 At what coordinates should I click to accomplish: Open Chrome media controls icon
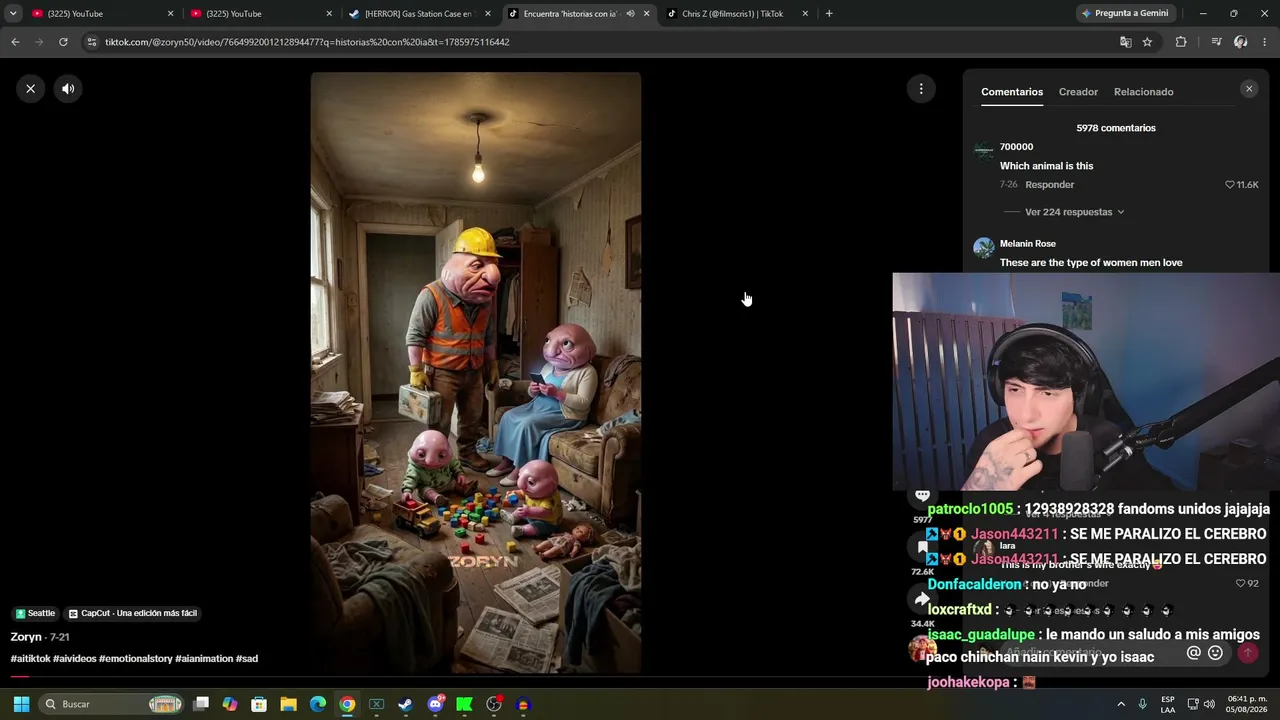click(x=1216, y=42)
